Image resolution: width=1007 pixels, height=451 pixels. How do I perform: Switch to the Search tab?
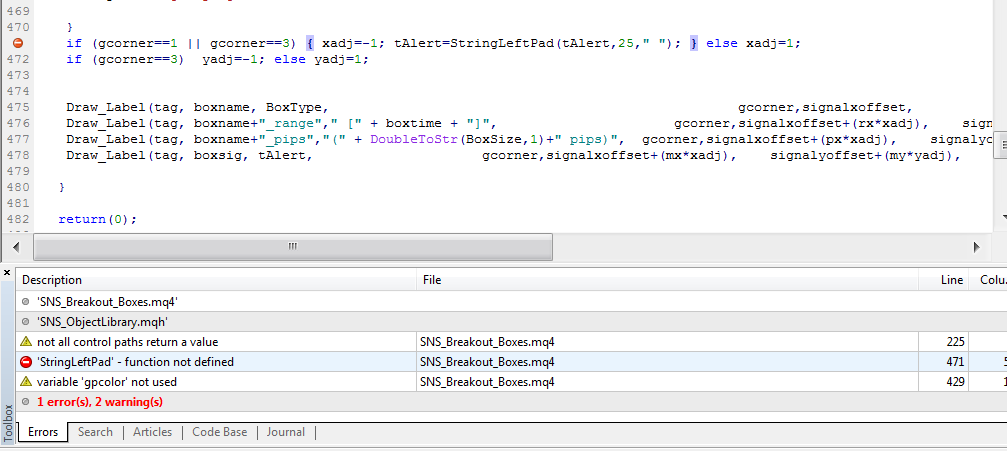tap(95, 432)
